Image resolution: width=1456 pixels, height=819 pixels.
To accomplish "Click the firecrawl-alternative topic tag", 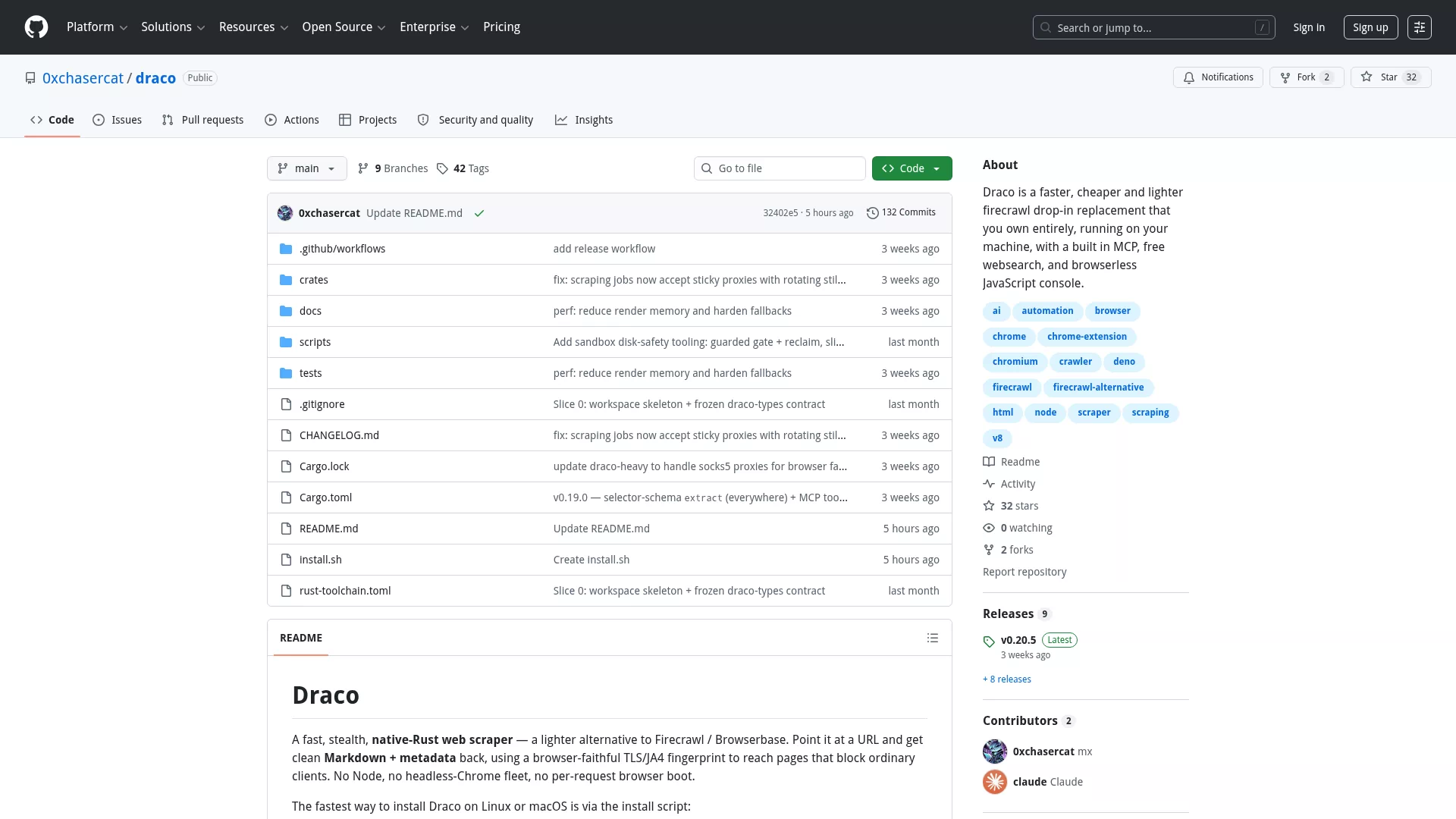I will [x=1098, y=388].
